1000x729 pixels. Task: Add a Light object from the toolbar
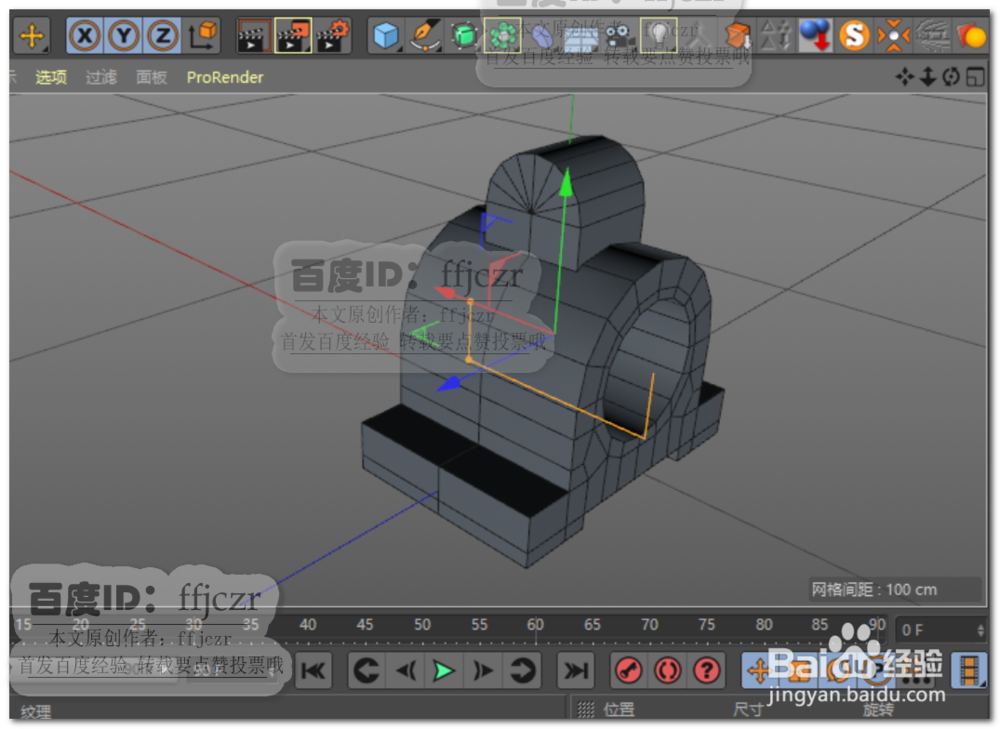point(659,36)
